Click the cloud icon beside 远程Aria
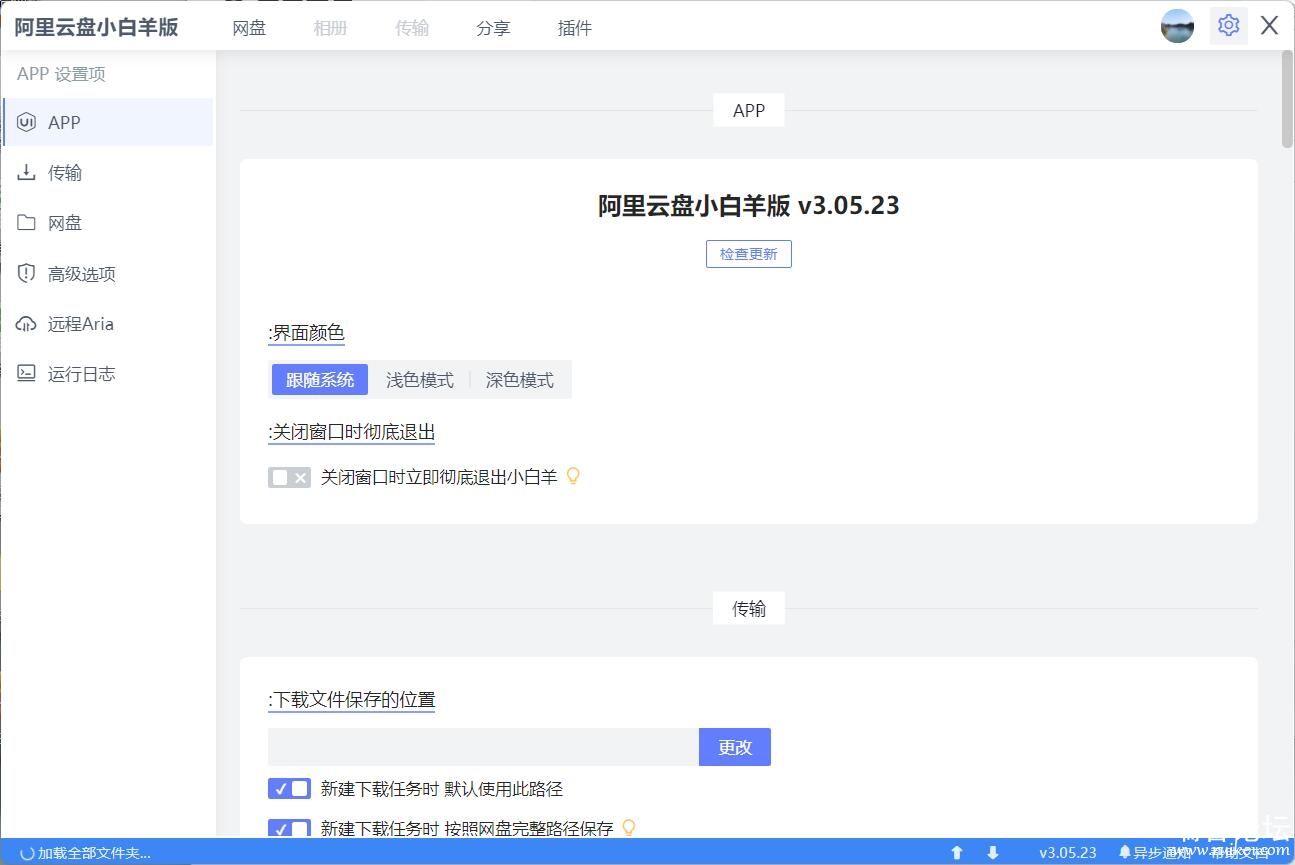The height and width of the screenshot is (865, 1295). (27, 324)
